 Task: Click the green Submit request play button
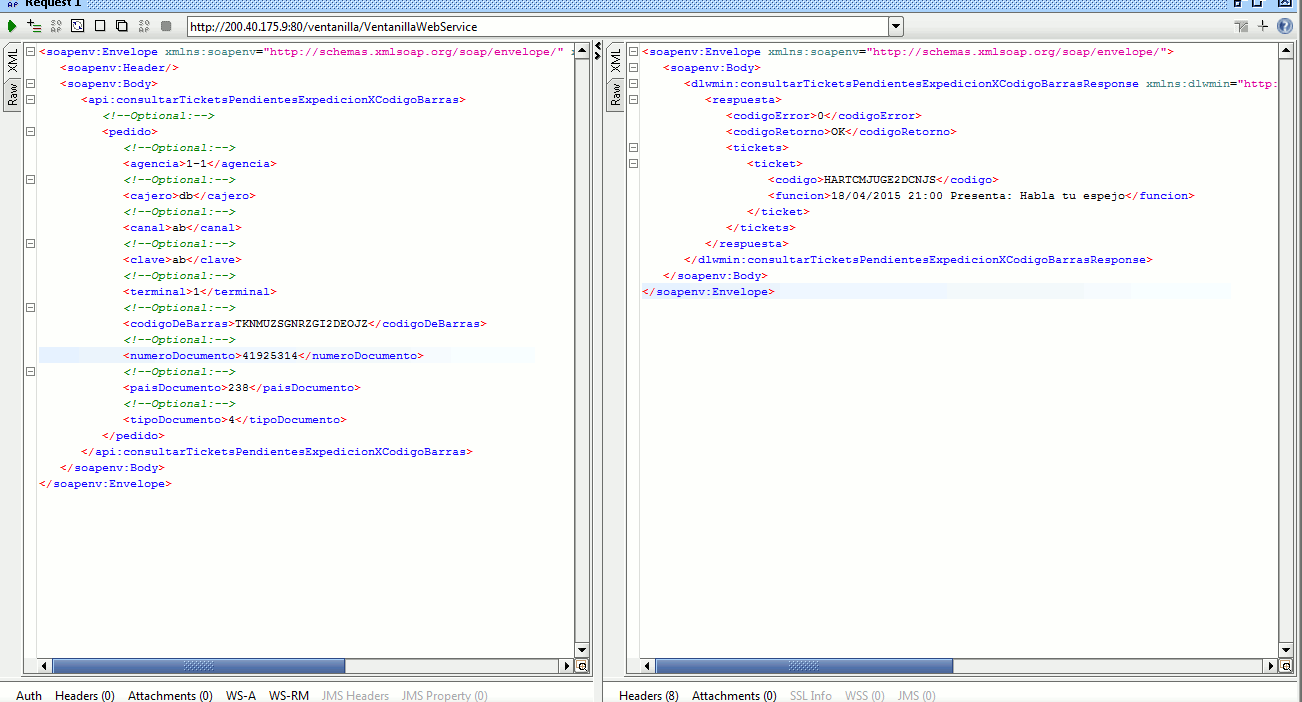[12, 26]
